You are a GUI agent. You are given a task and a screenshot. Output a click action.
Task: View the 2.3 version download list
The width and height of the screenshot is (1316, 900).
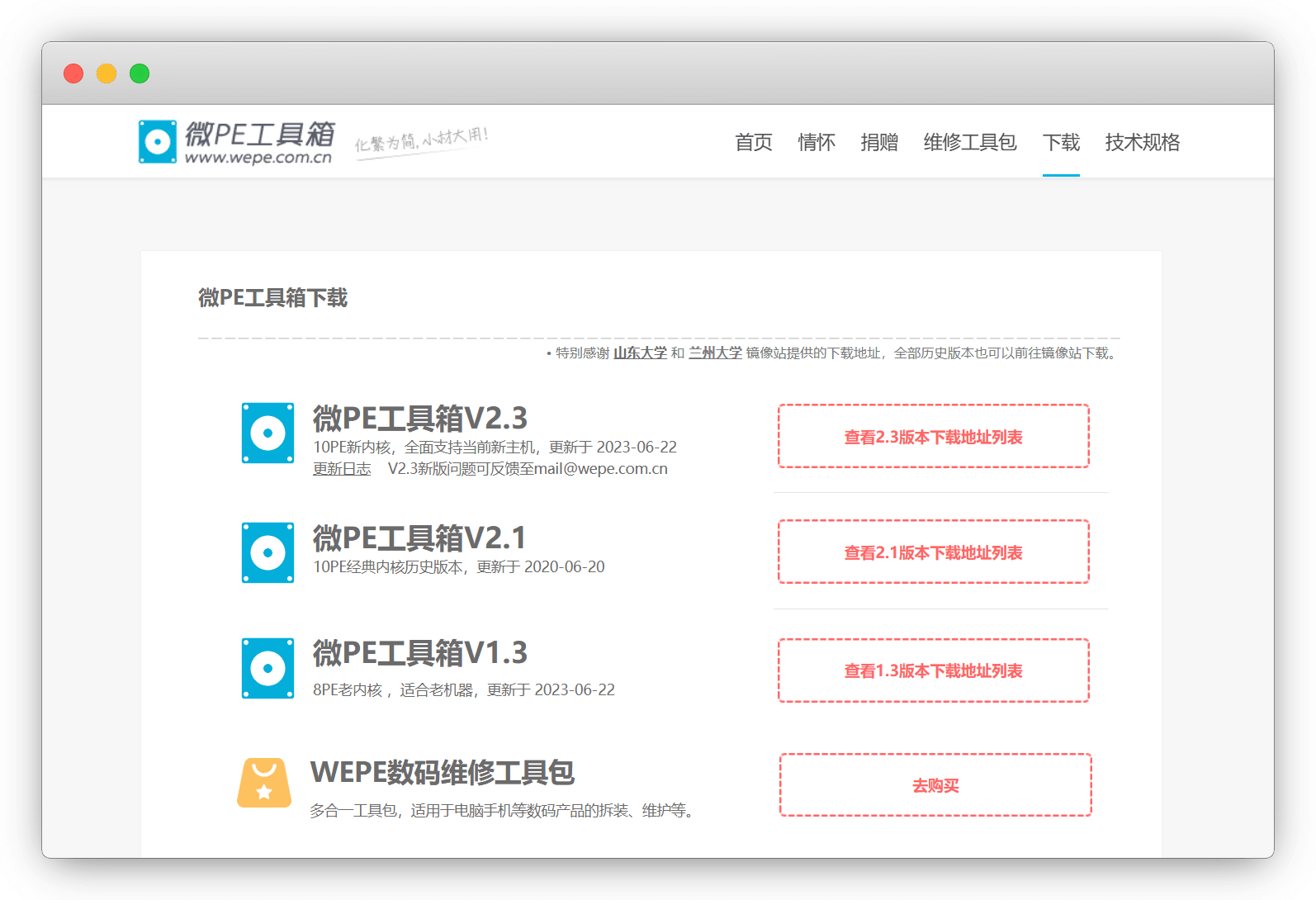click(x=933, y=437)
